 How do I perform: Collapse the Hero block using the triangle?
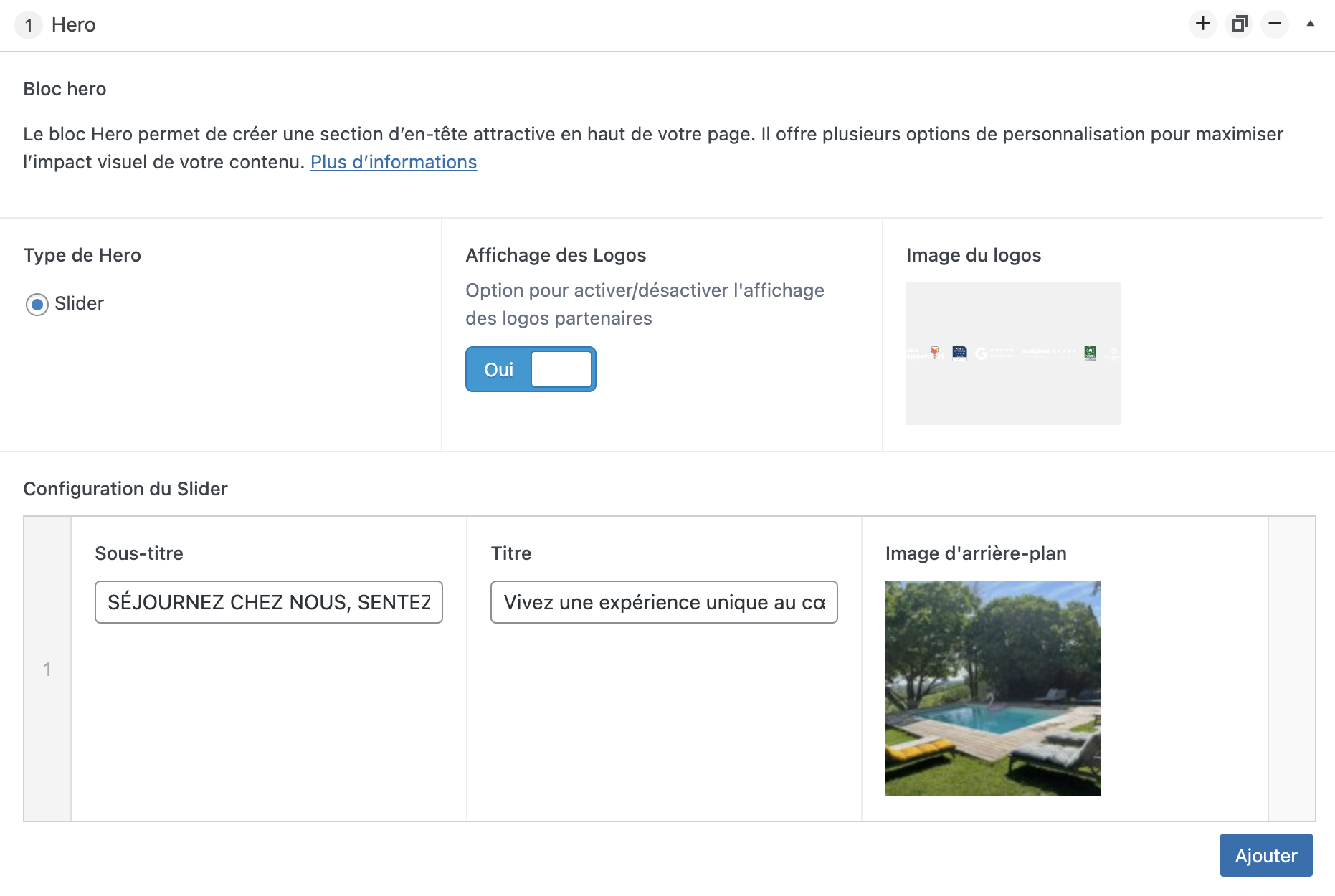1310,24
